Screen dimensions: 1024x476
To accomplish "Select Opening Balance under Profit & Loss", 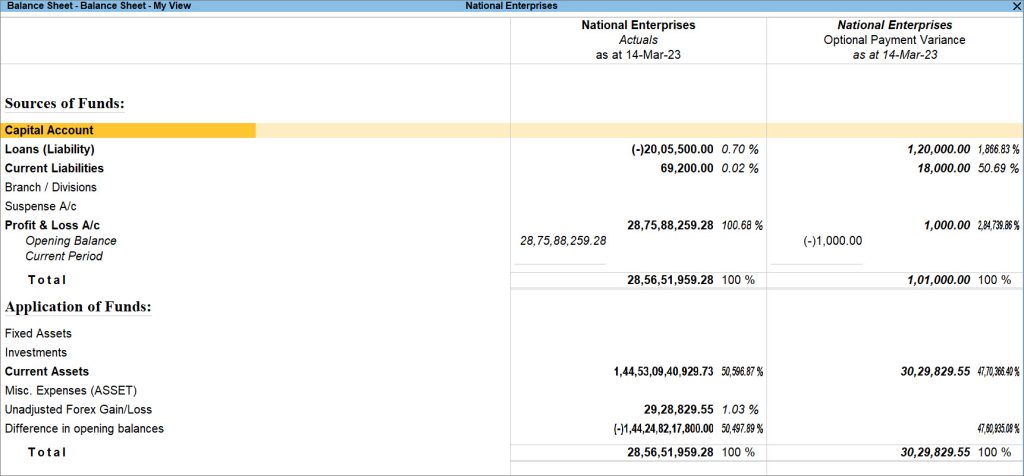I will coord(71,241).
